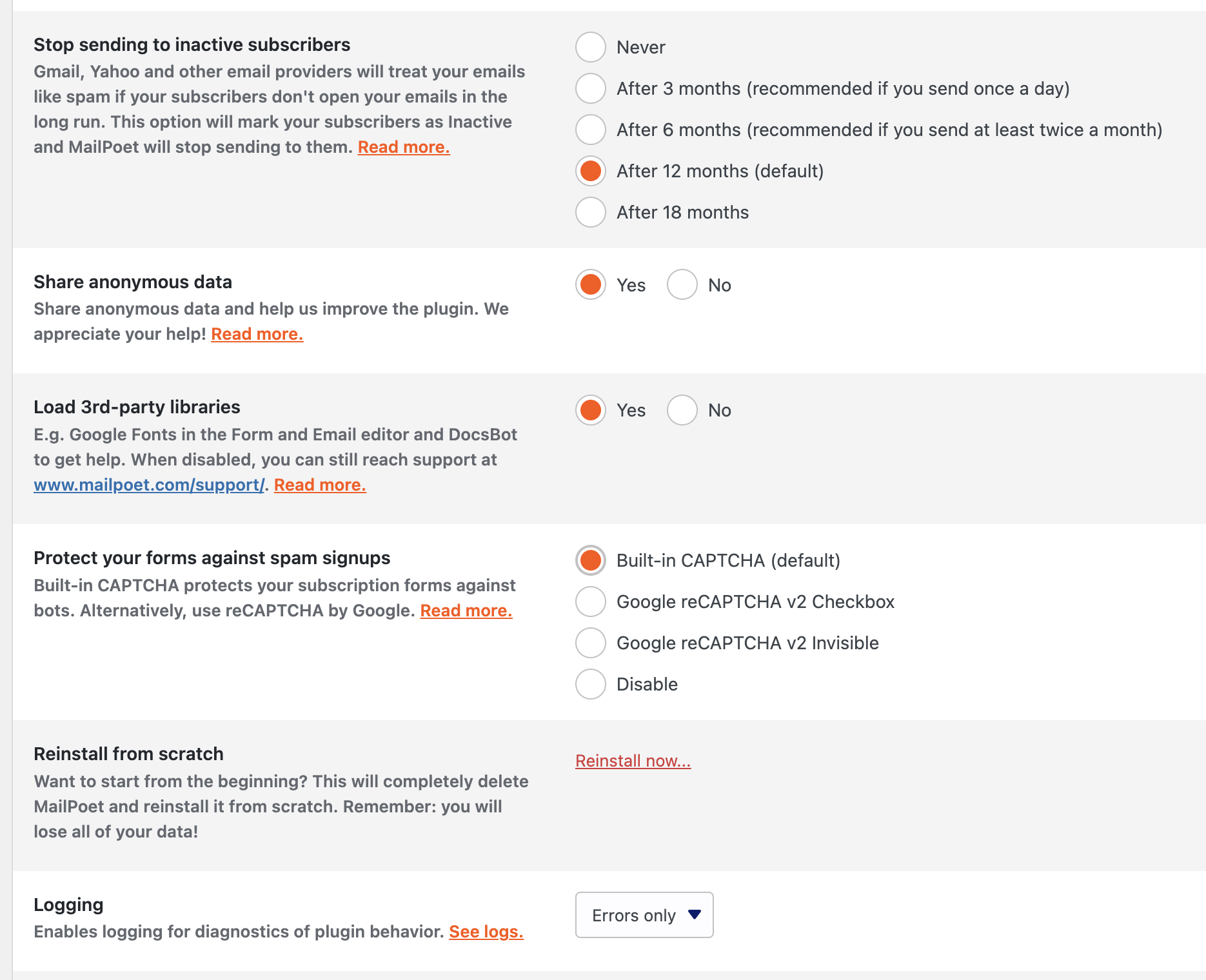Open Read more about anonymous data

point(257,334)
